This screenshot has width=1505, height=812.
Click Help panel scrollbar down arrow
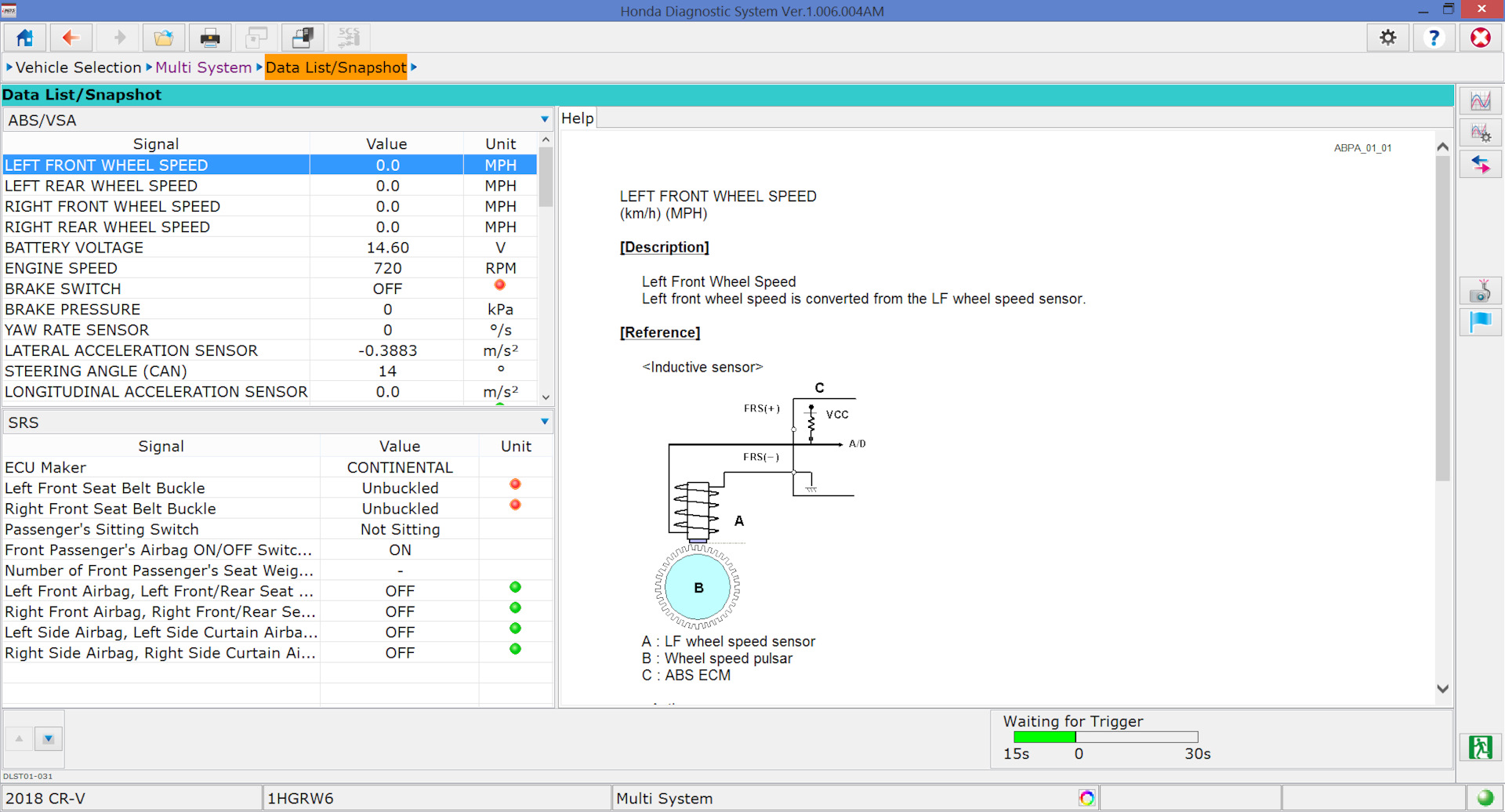tap(1442, 689)
